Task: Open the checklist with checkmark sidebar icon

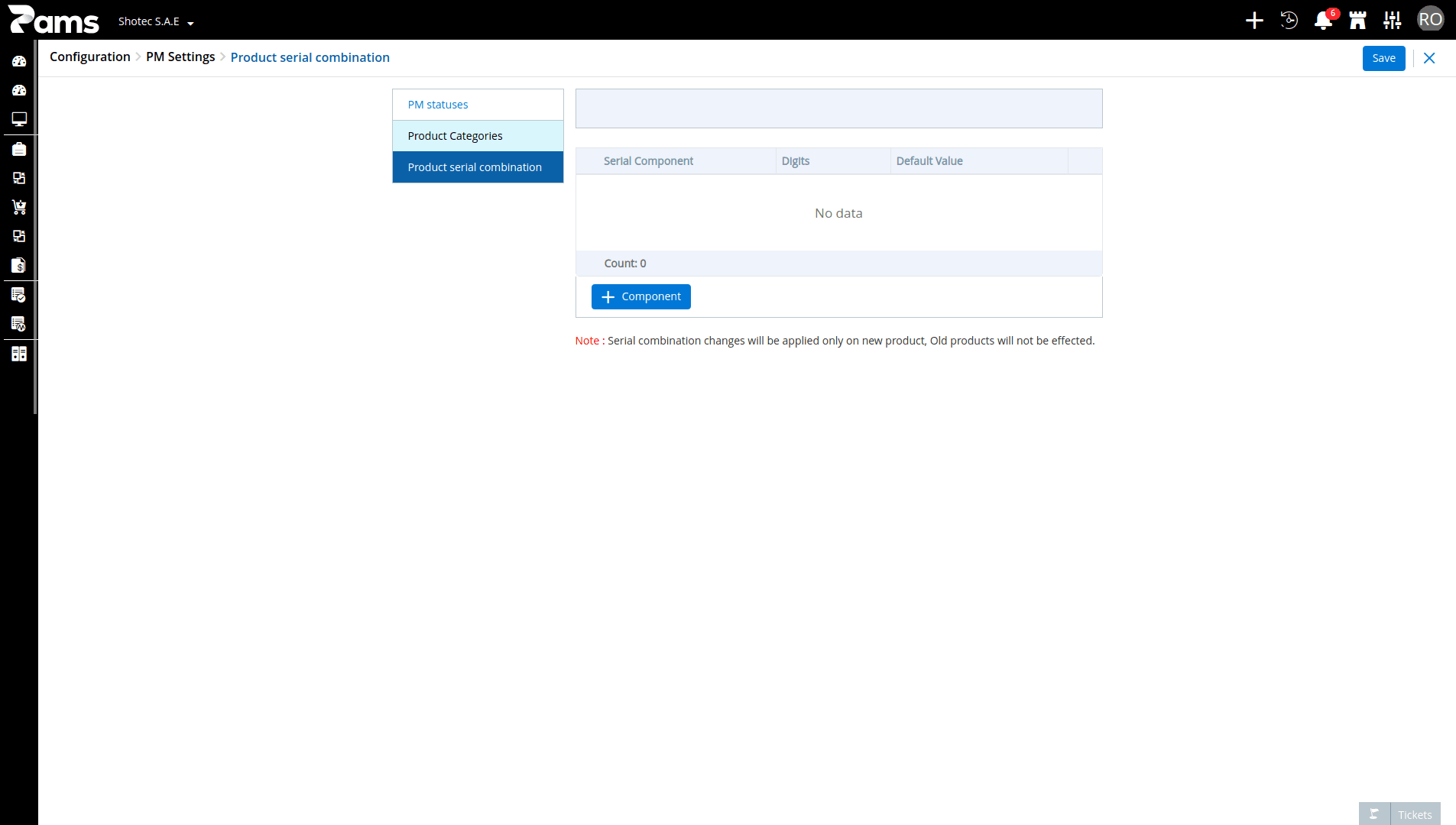Action: point(19,295)
